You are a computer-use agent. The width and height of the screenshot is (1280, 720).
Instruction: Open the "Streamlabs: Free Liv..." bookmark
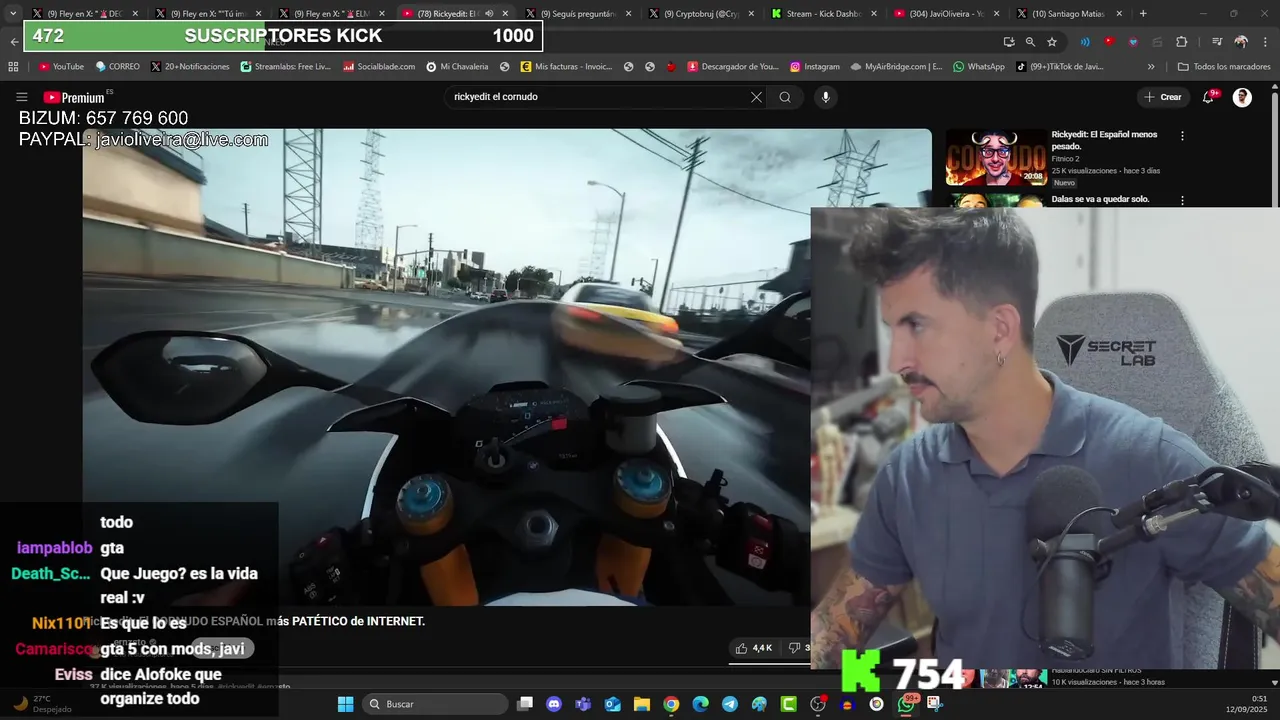click(x=286, y=67)
